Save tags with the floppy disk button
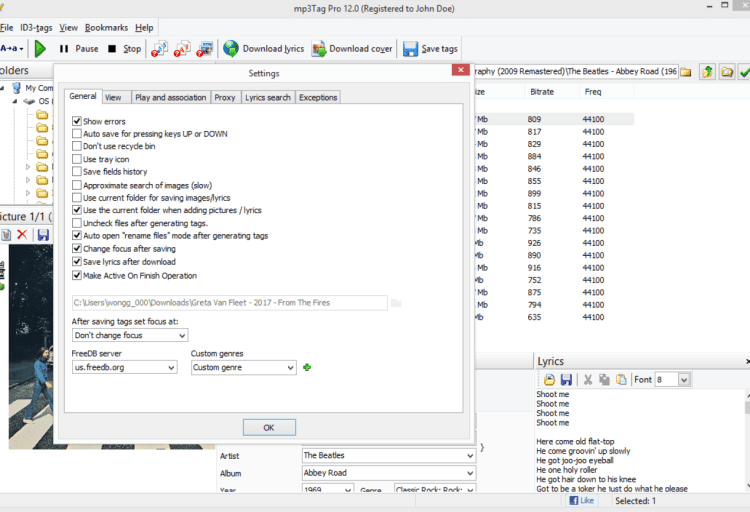The image size is (750, 512). tap(430, 49)
